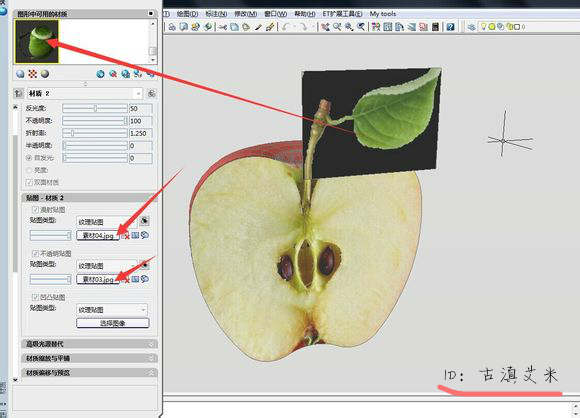580x418 pixels.
Task: Click the create new material blue sphere icon
Action: click(100, 74)
